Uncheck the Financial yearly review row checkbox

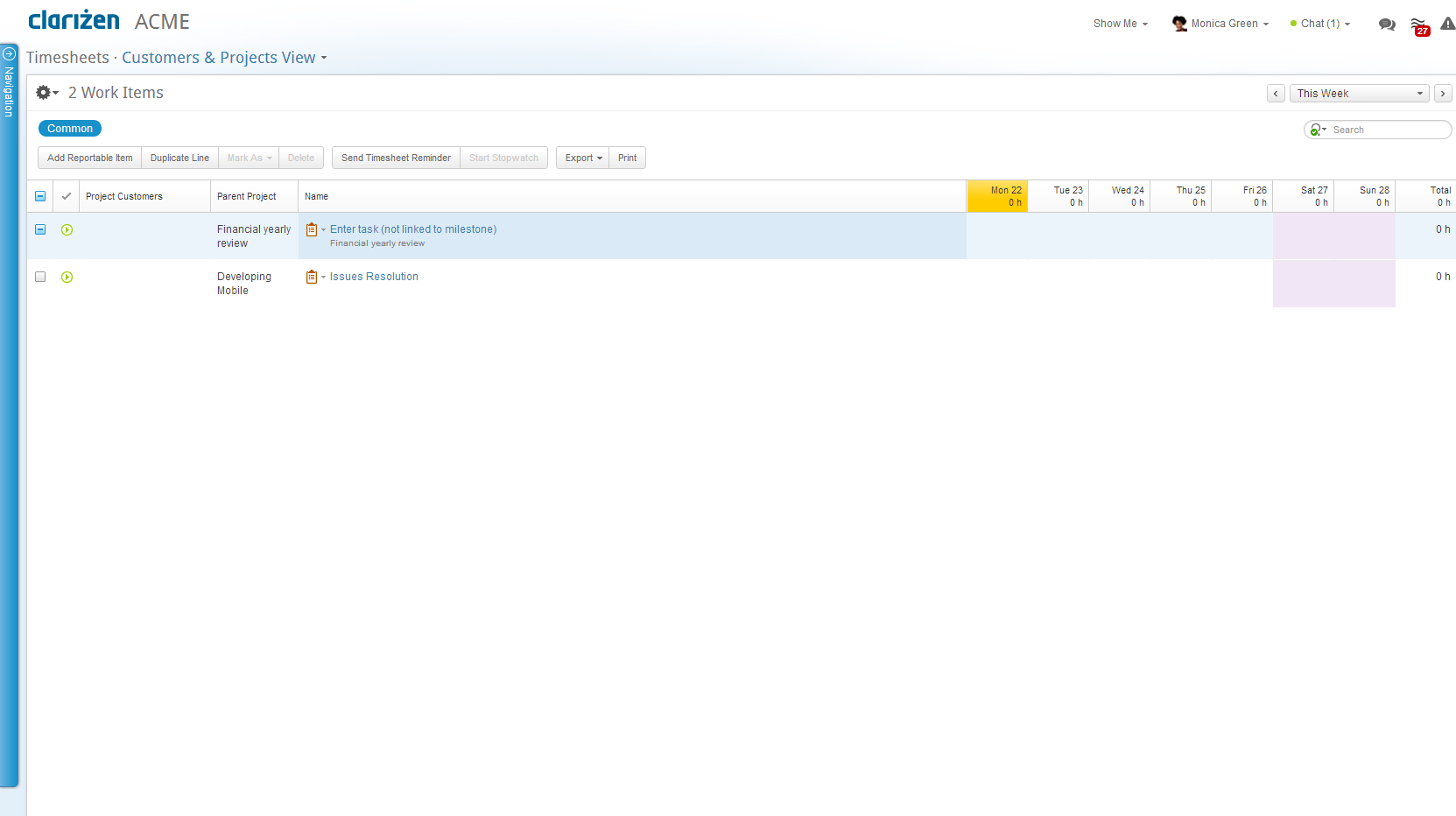pyautogui.click(x=40, y=229)
